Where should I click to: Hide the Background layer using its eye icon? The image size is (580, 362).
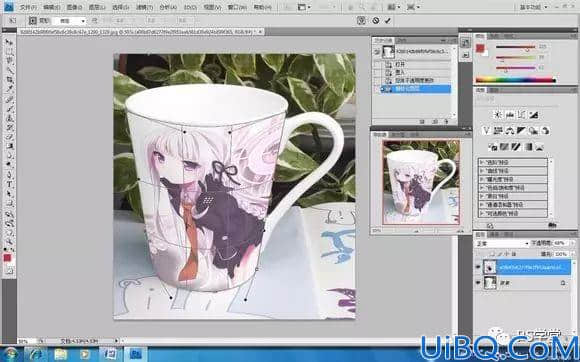[x=478, y=283]
